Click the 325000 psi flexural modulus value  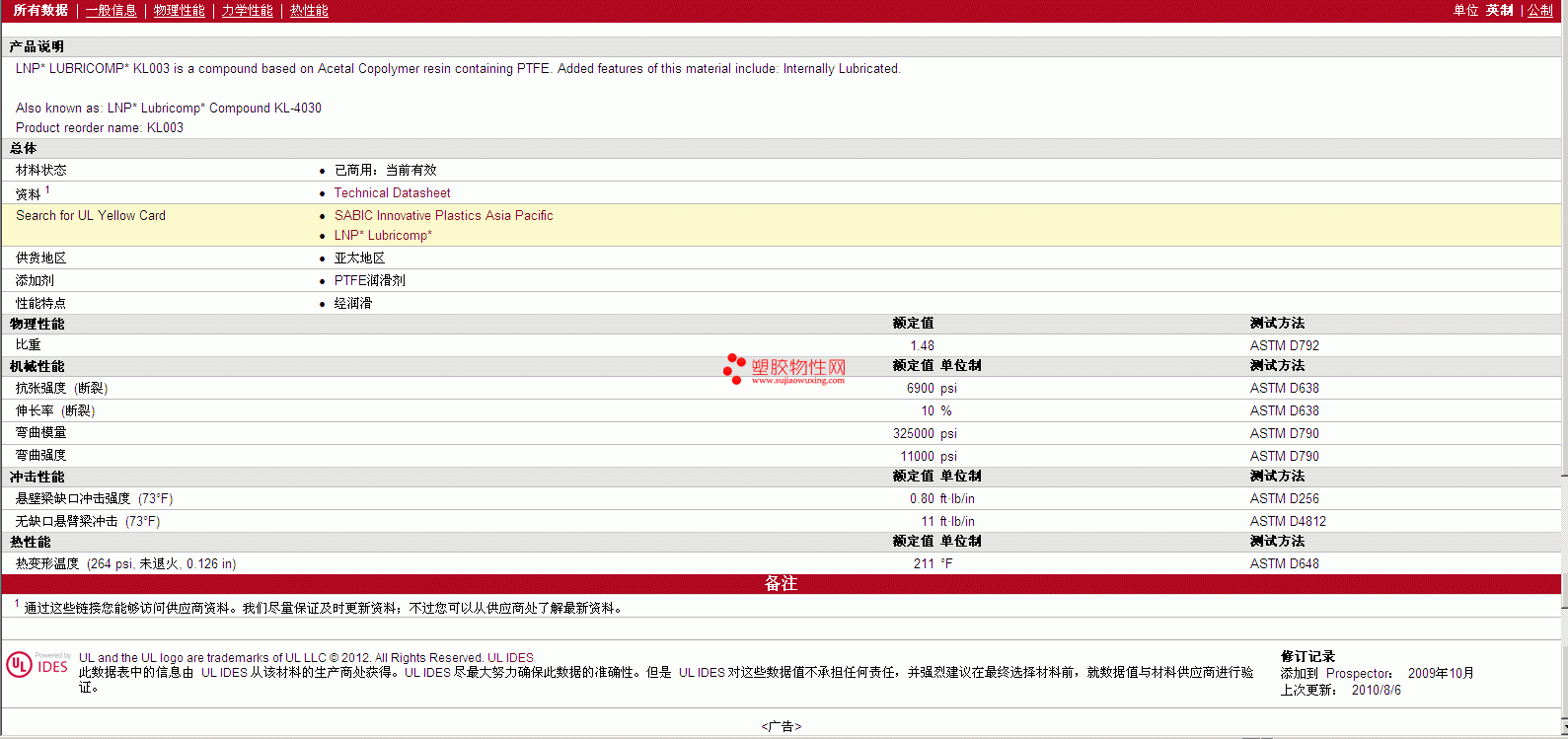coord(925,433)
